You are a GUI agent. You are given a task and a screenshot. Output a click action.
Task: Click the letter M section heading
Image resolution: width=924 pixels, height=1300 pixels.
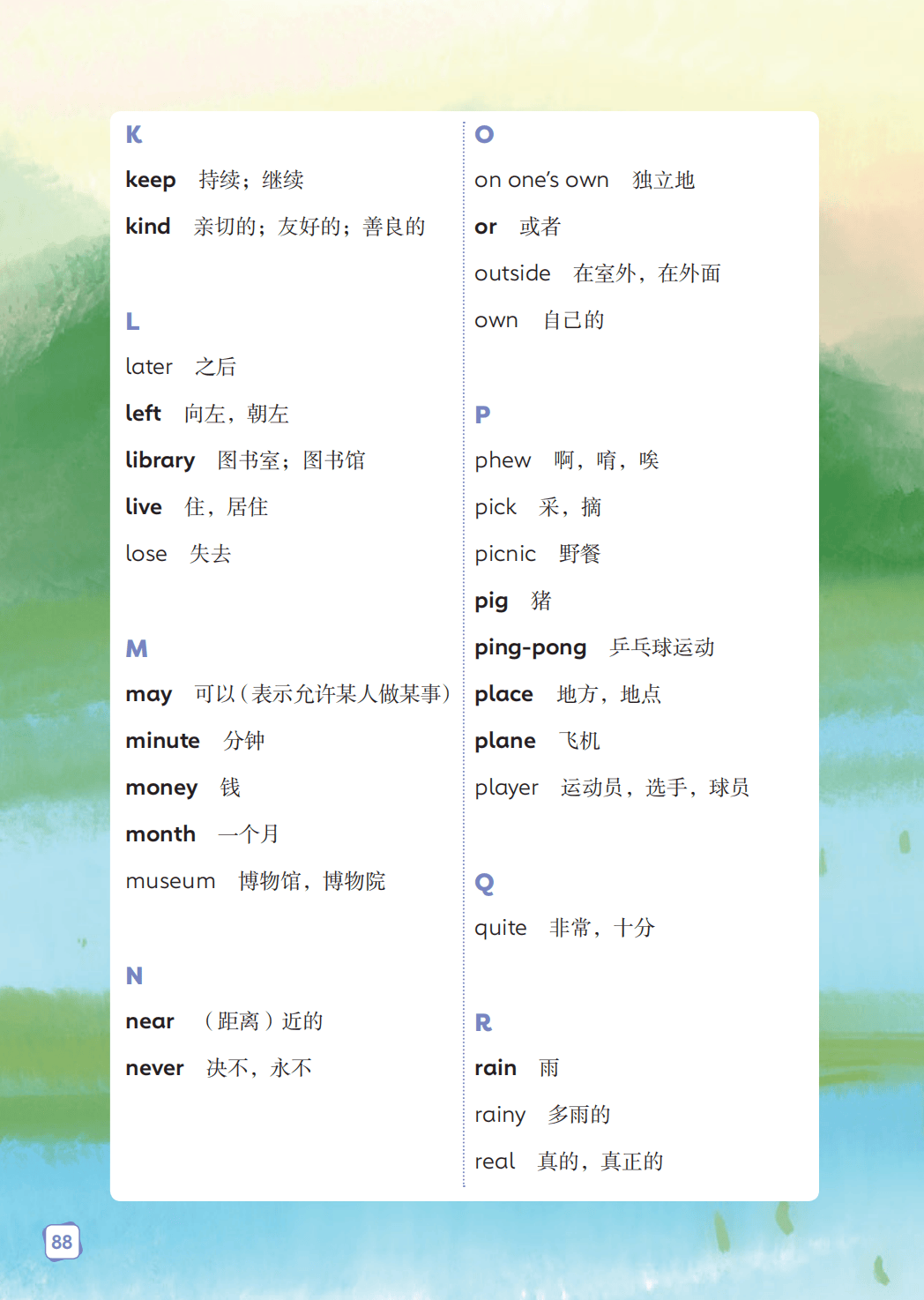pyautogui.click(x=137, y=649)
